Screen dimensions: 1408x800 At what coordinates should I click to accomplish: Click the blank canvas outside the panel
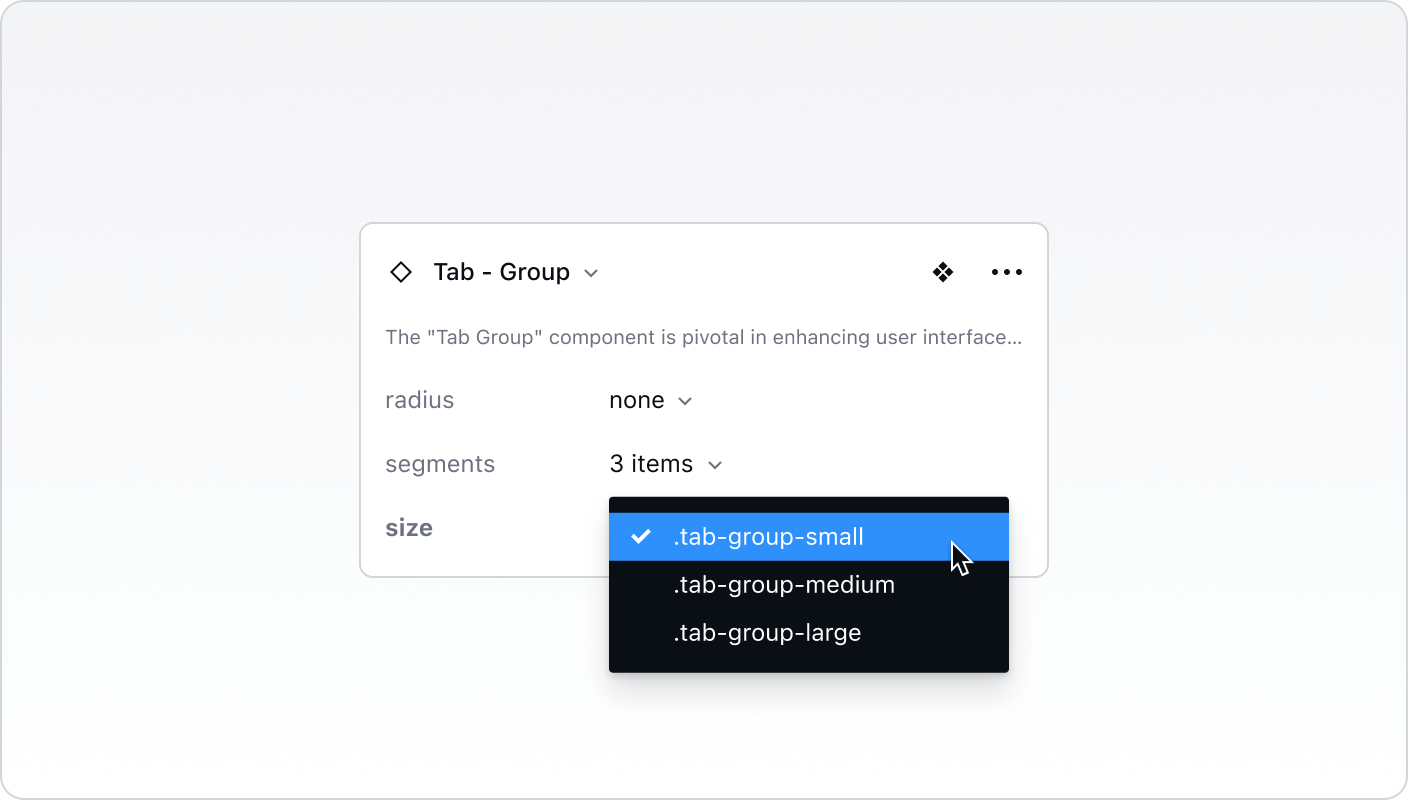200,650
